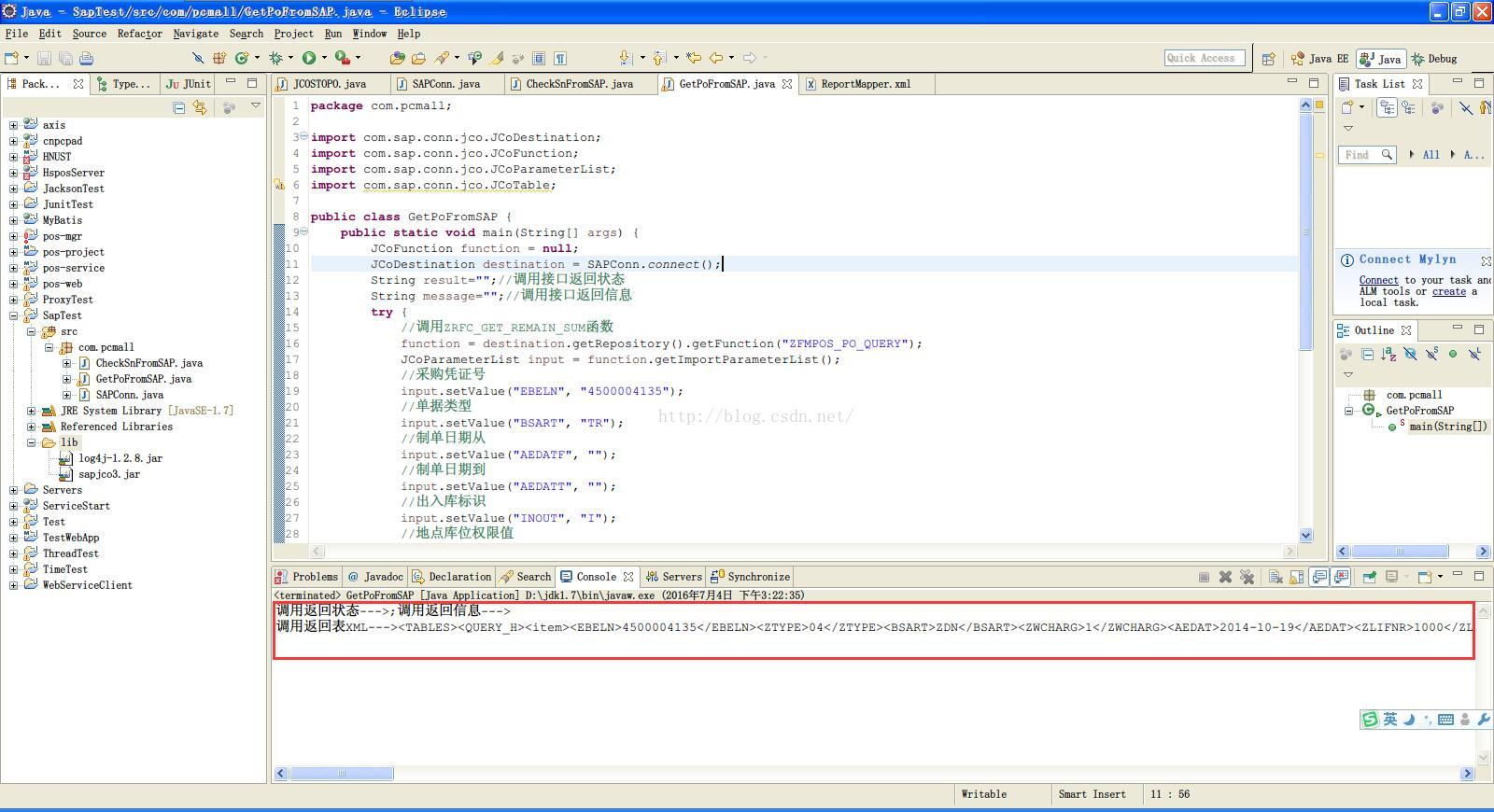Collapse the lib folder node
The height and width of the screenshot is (812, 1494).
[31, 442]
